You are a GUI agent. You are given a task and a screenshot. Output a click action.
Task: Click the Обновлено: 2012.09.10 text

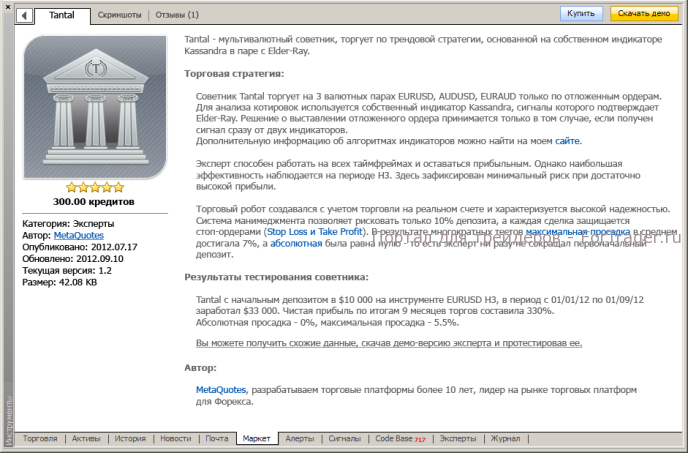coord(73,259)
